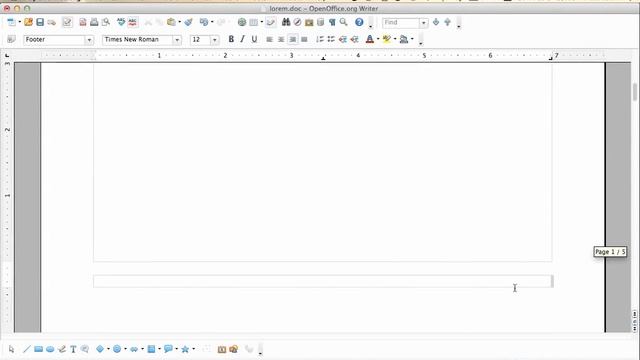Select the Text drawing tool
This screenshot has height=360, width=640.
[x=73, y=349]
